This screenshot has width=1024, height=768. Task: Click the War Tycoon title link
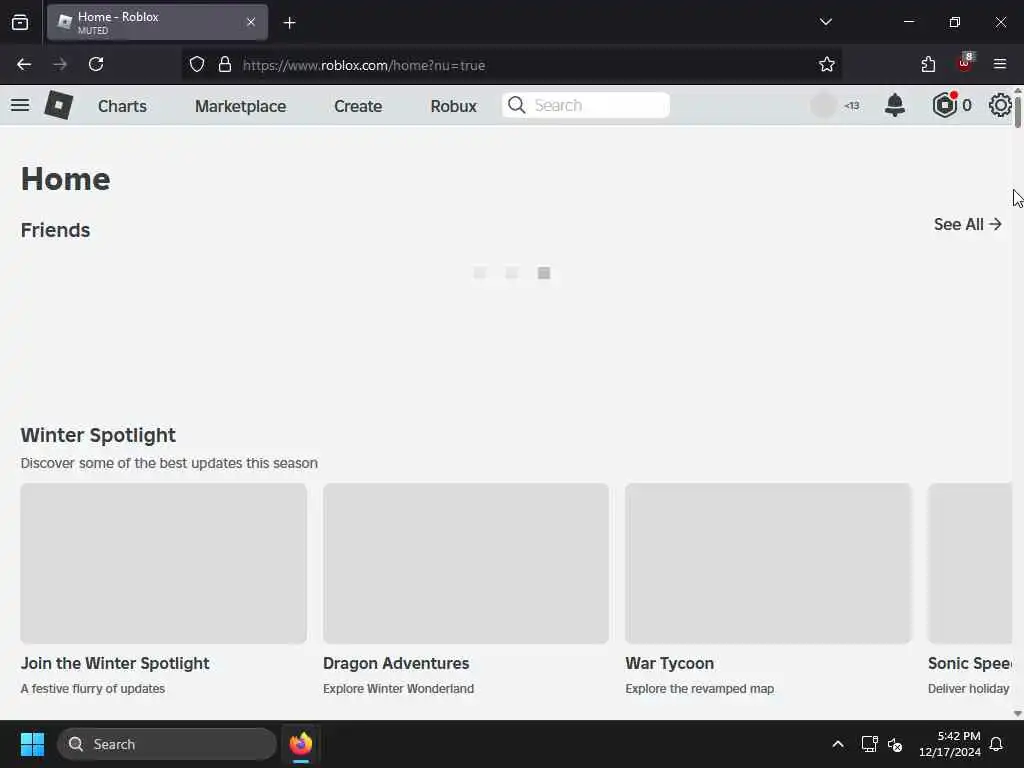click(x=669, y=664)
